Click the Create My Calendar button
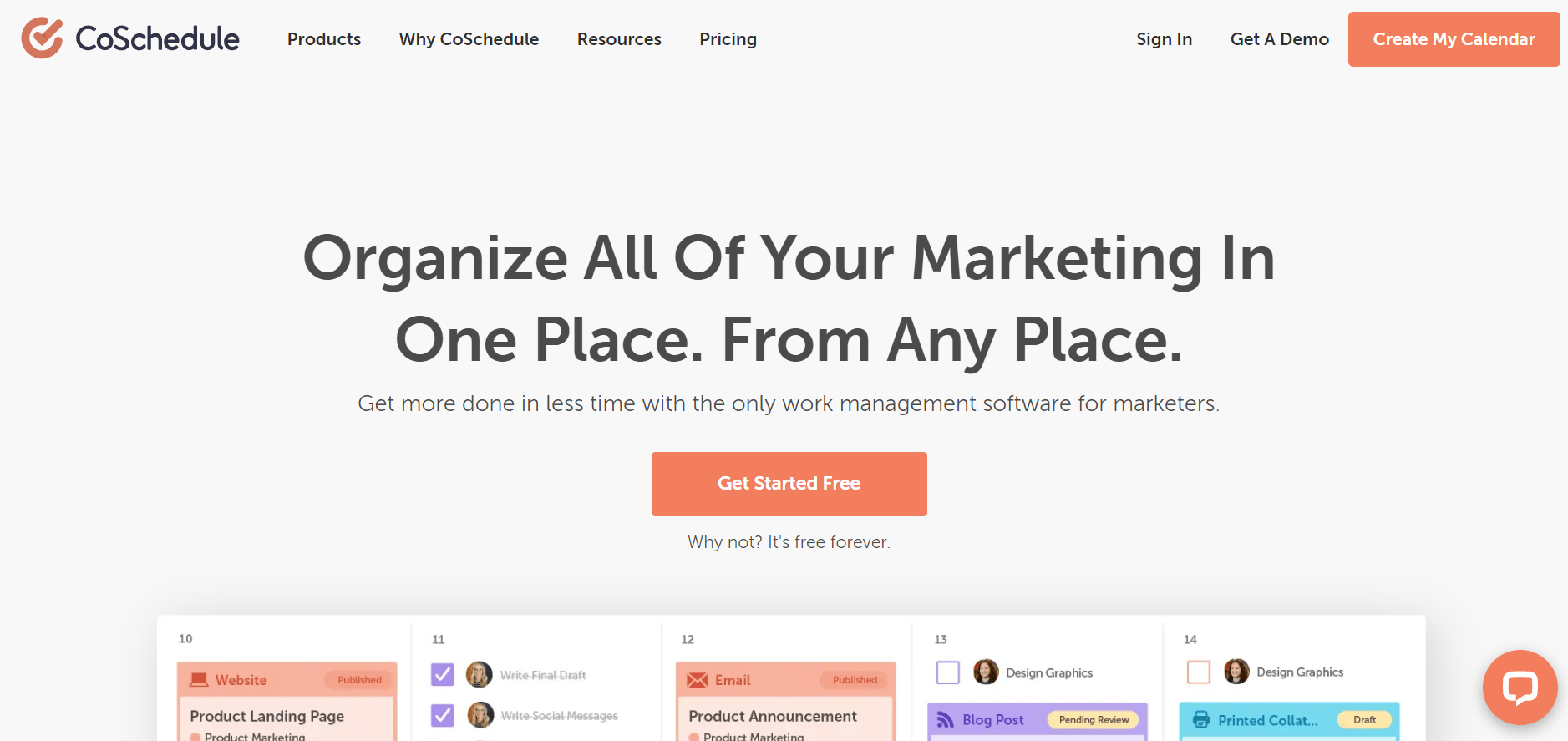The width and height of the screenshot is (1568, 741). (1453, 39)
